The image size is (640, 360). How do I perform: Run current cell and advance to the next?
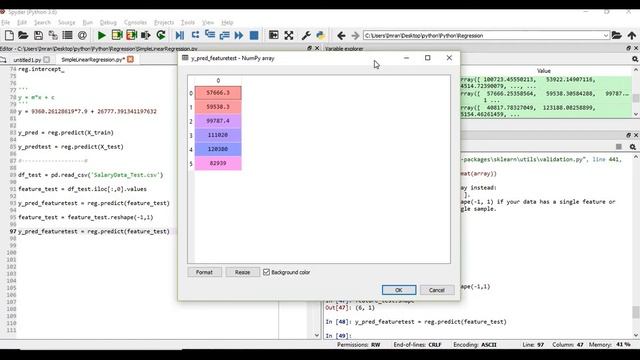tap(131, 36)
